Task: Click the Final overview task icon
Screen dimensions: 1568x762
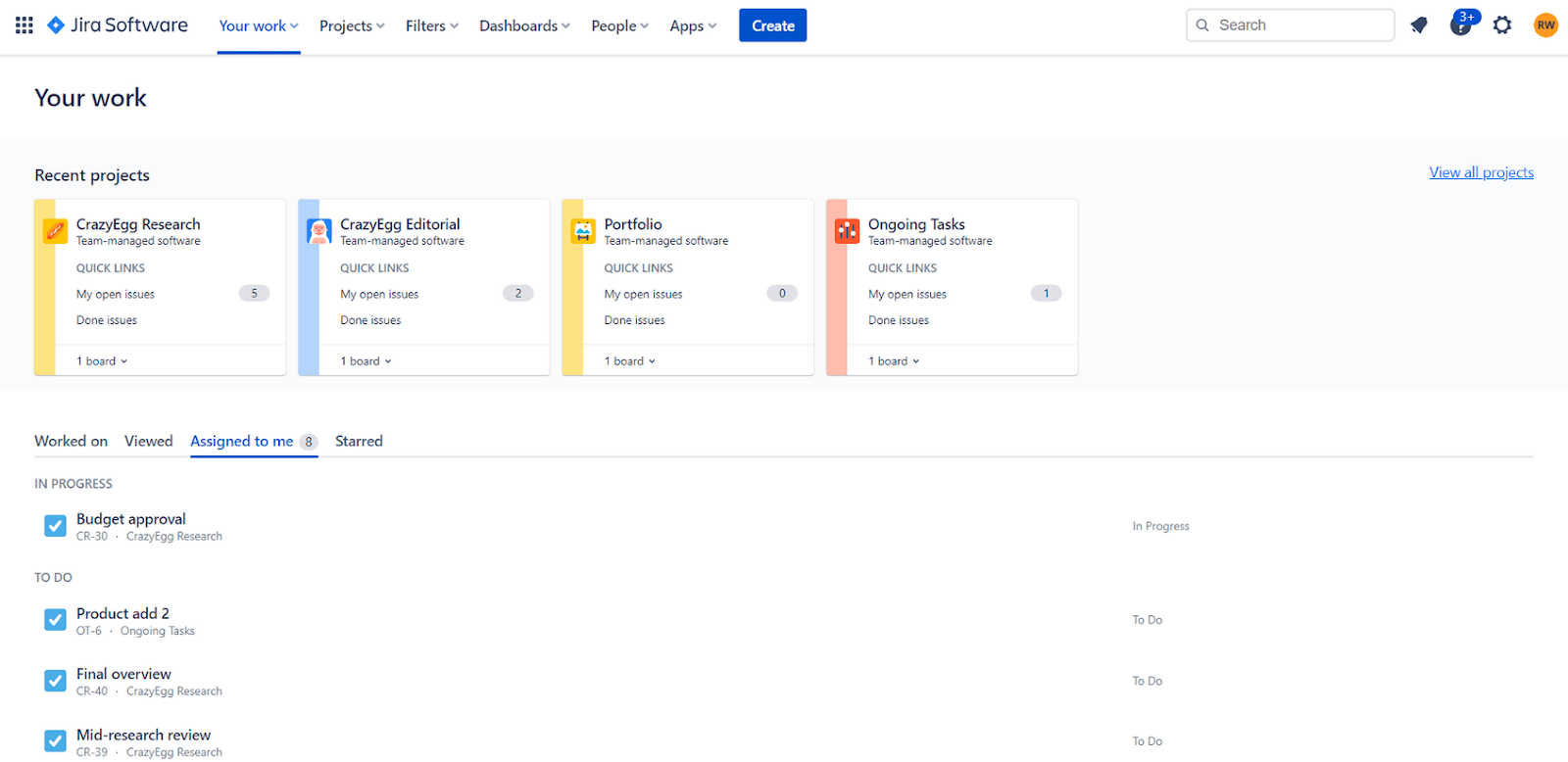Action: (x=56, y=681)
